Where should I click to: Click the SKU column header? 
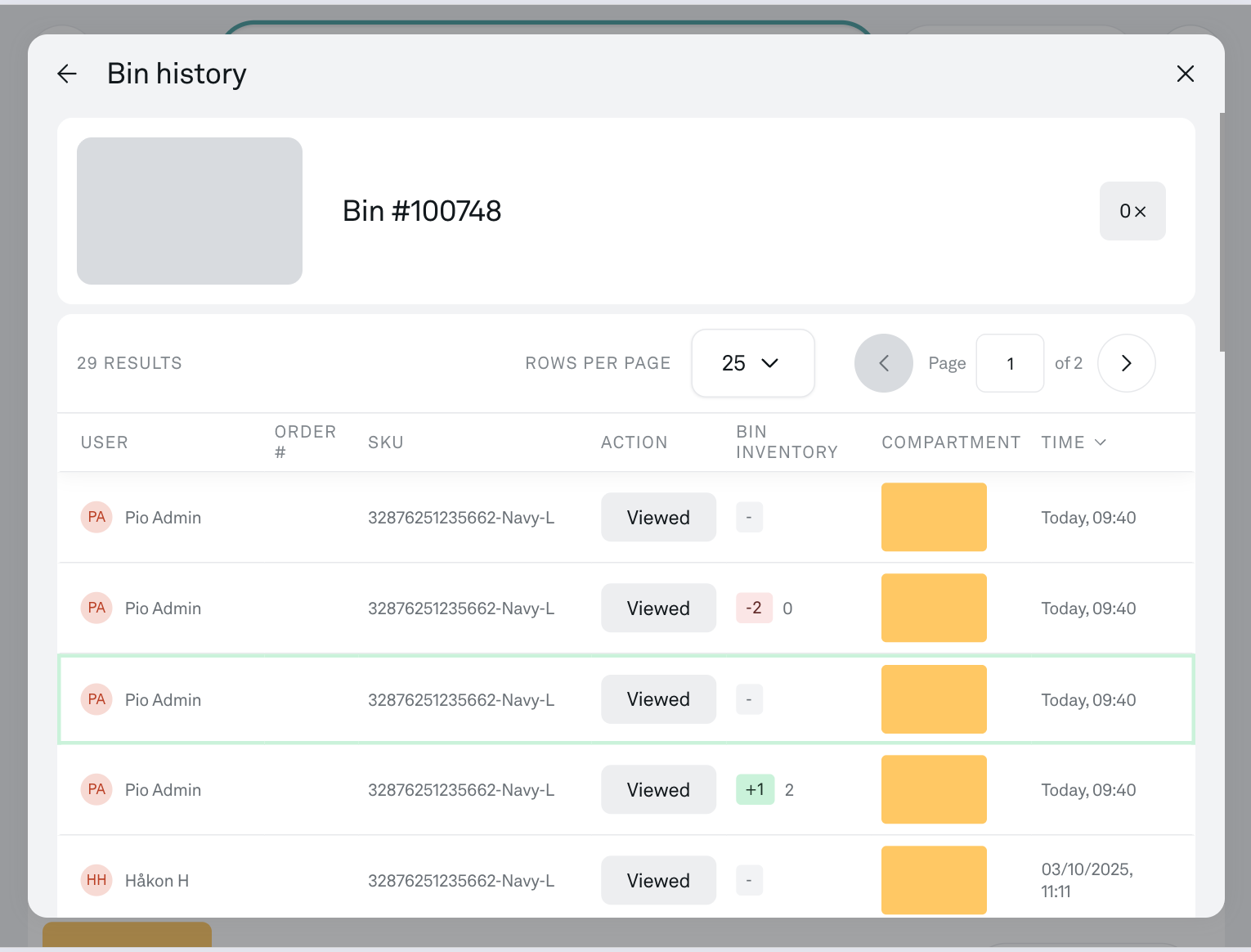(x=386, y=442)
